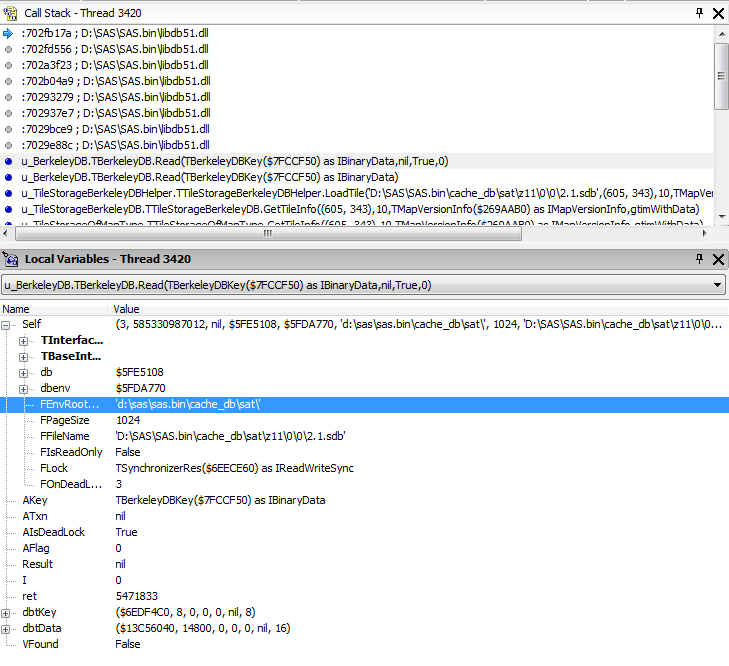Pin the Call Stack panel
This screenshot has width=729, height=666.
click(x=699, y=13)
